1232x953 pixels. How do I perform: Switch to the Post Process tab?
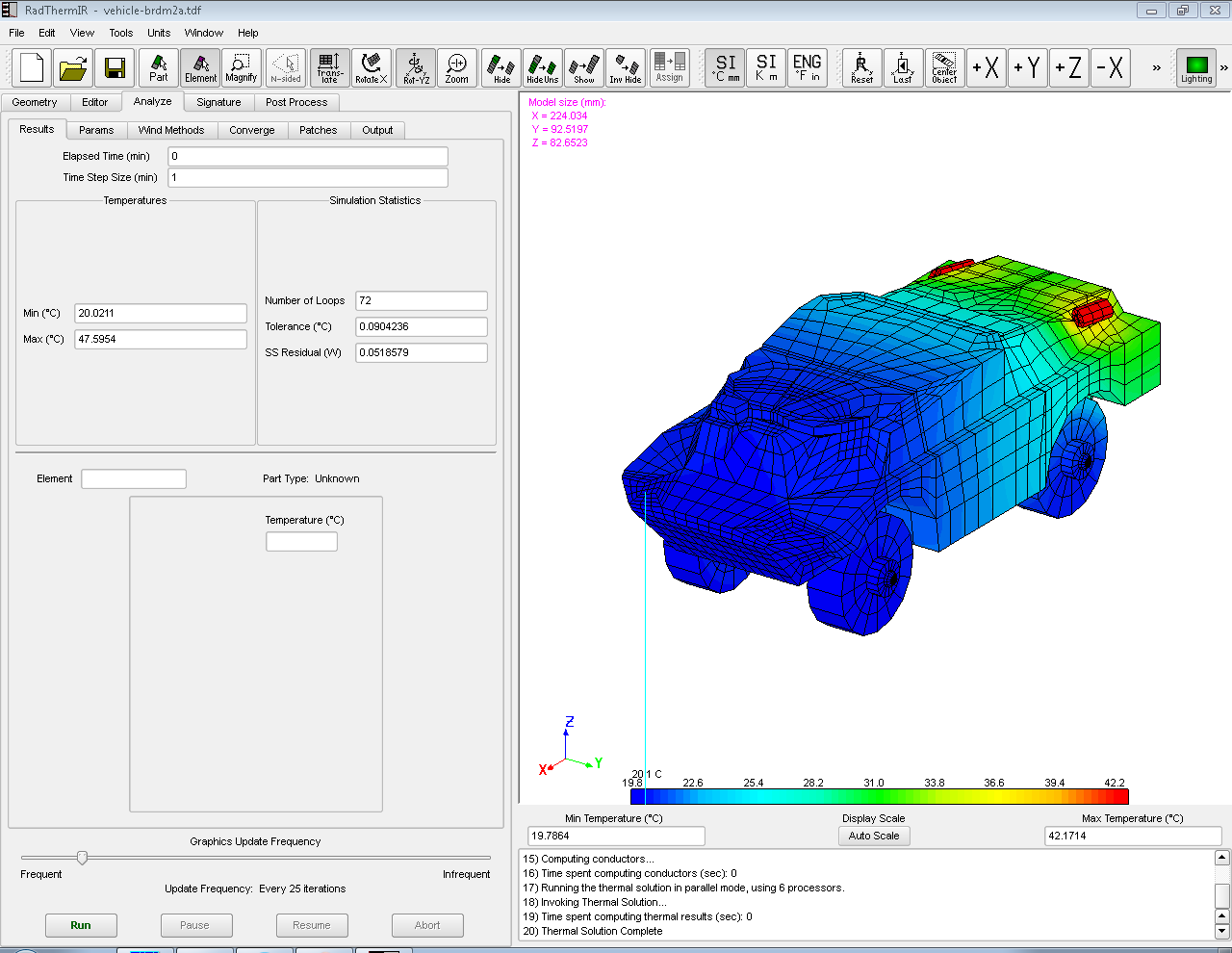click(x=296, y=102)
